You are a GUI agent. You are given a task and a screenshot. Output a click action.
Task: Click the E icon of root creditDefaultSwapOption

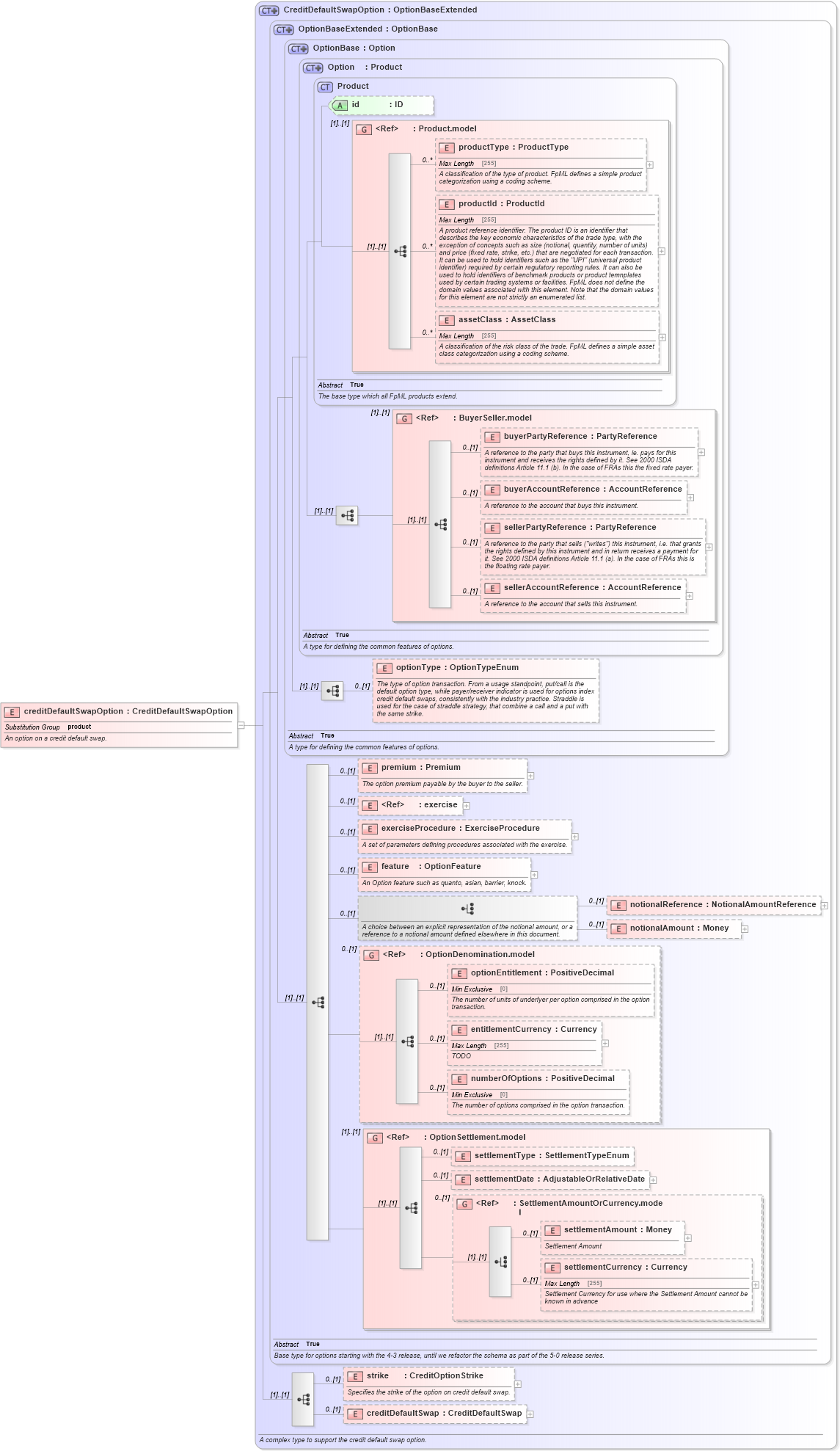click(x=12, y=712)
